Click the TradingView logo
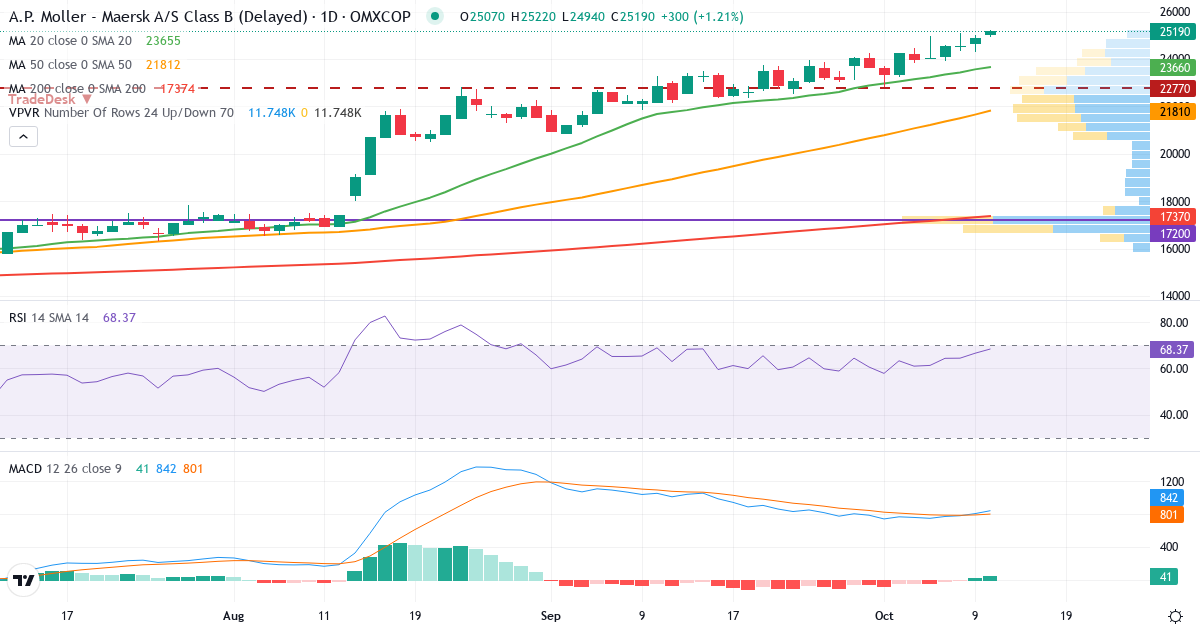The height and width of the screenshot is (630, 1200). (23, 578)
